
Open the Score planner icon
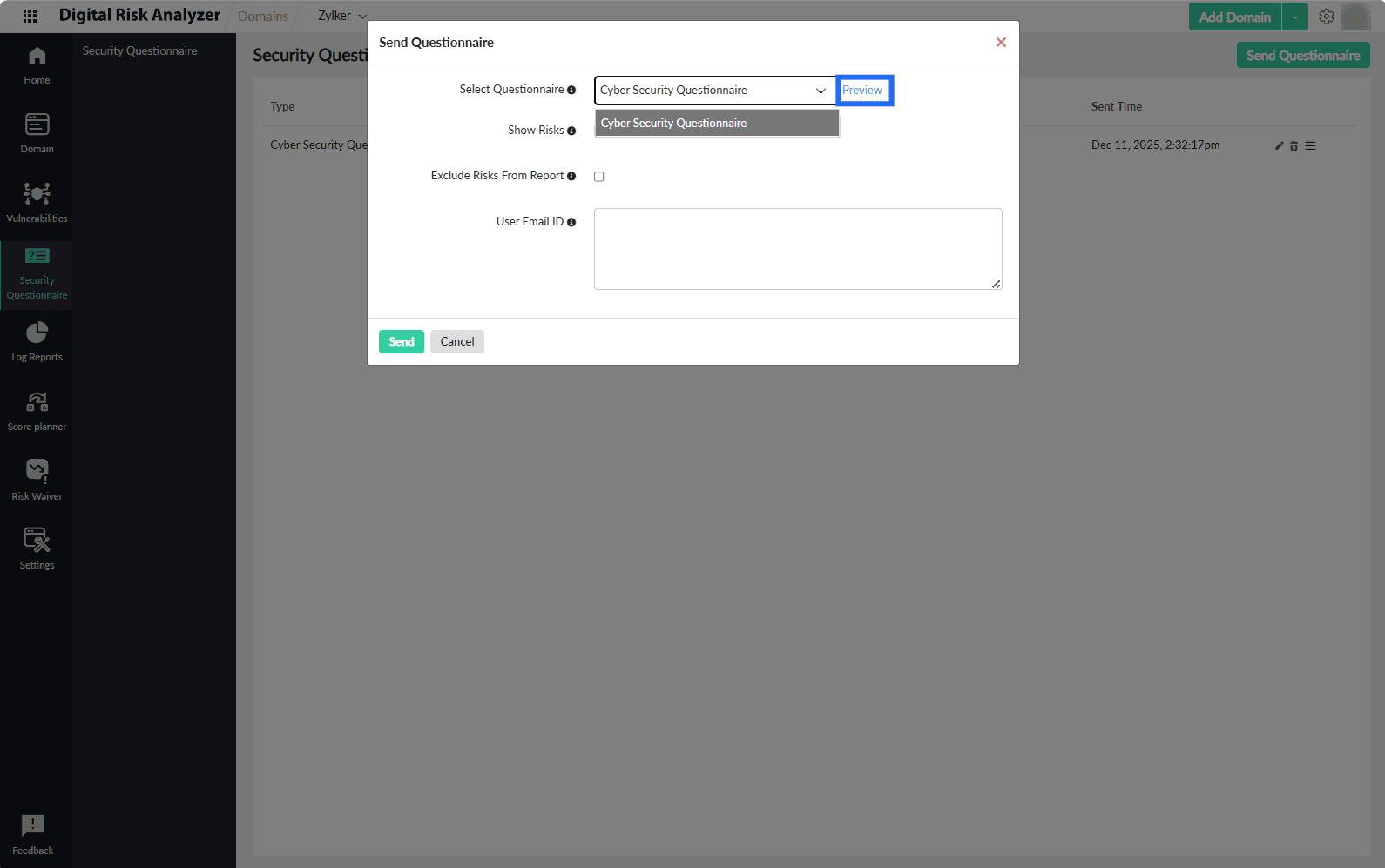(37, 403)
